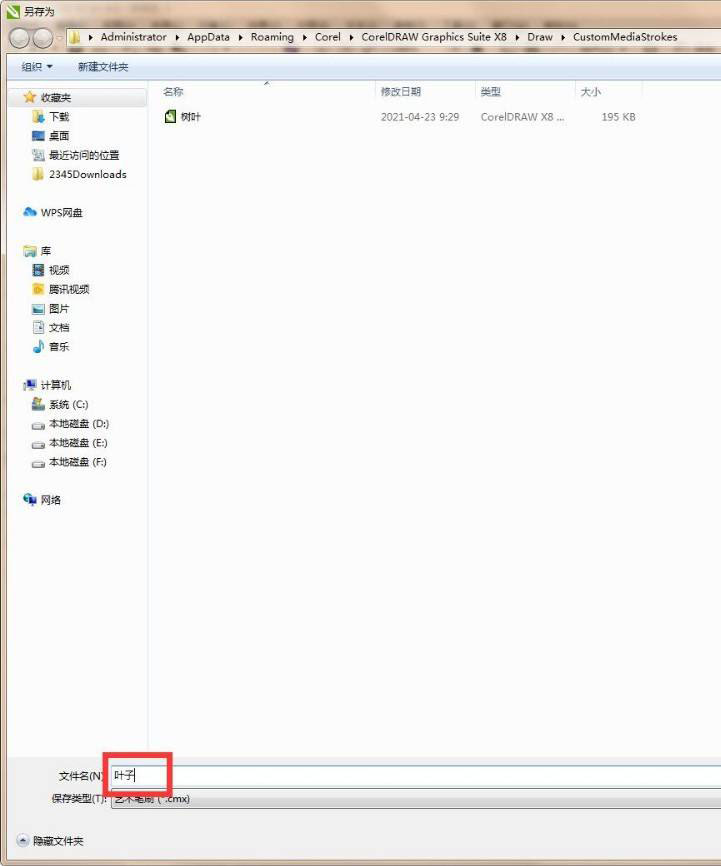Open the 组织 dropdown menu
Screen dimensions: 721x866
(37, 67)
